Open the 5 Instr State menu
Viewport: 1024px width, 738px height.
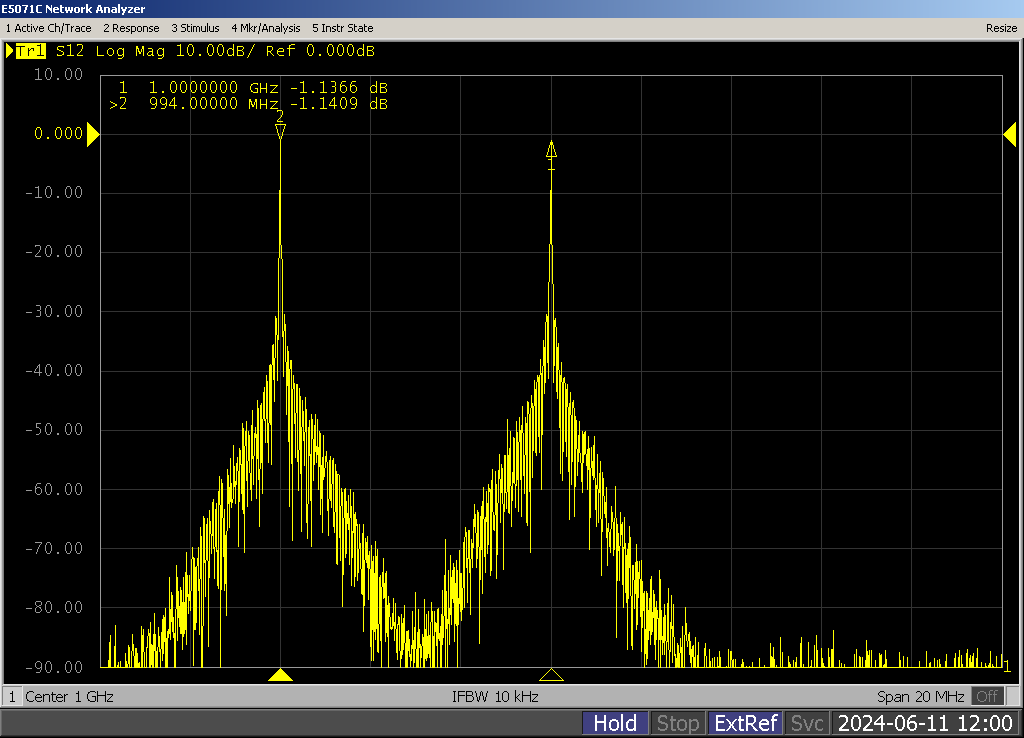342,28
